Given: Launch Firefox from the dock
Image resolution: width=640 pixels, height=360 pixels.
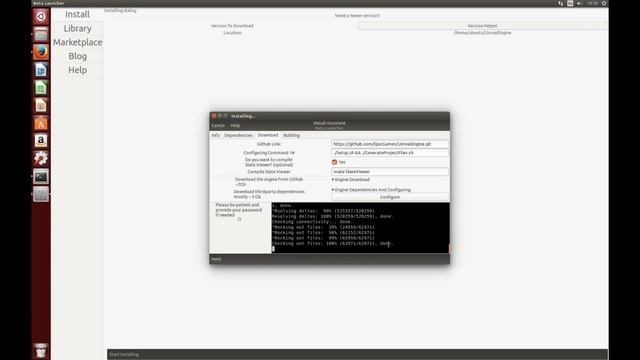Looking at the screenshot, I should tap(41, 52).
